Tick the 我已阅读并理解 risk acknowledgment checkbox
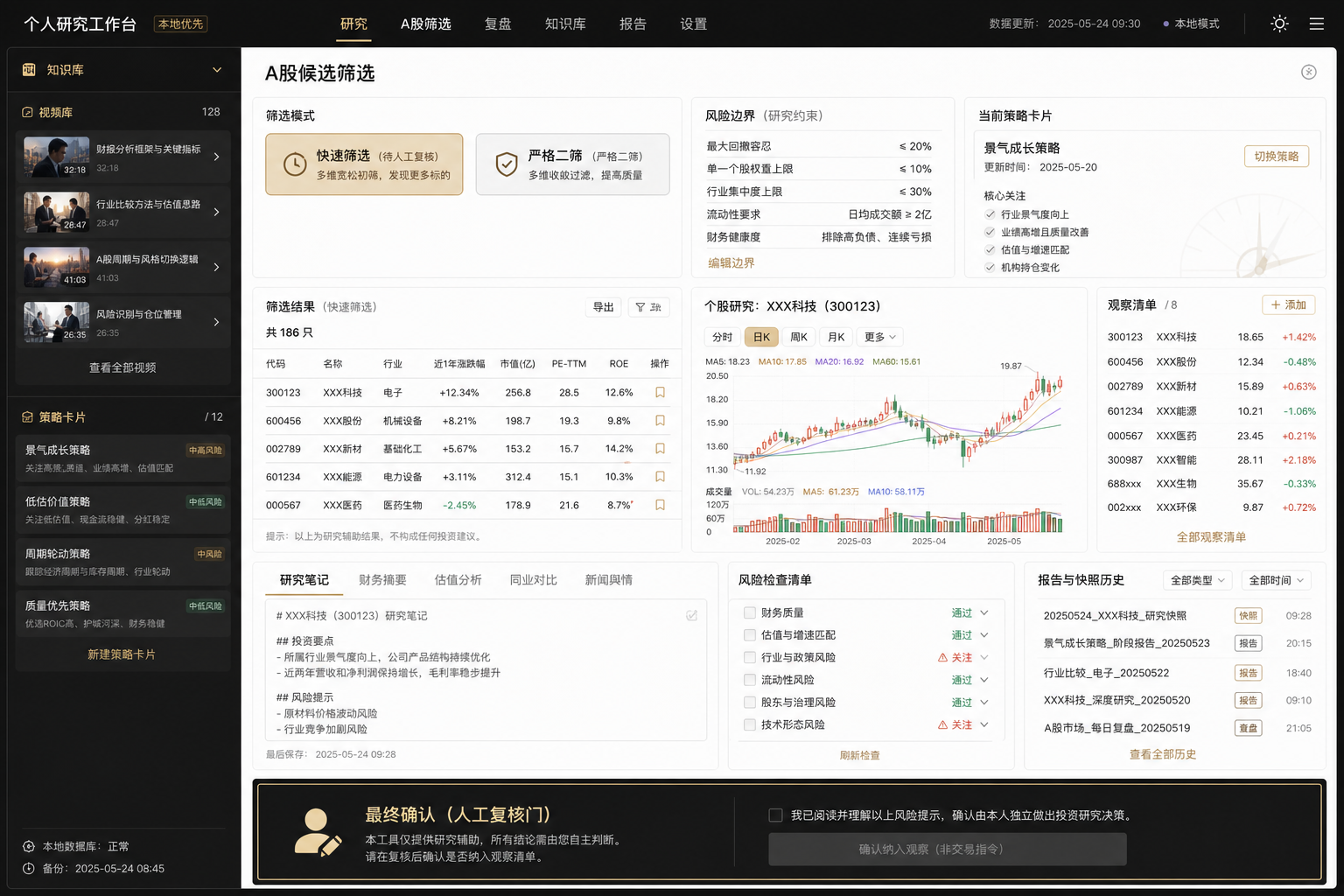 point(775,815)
